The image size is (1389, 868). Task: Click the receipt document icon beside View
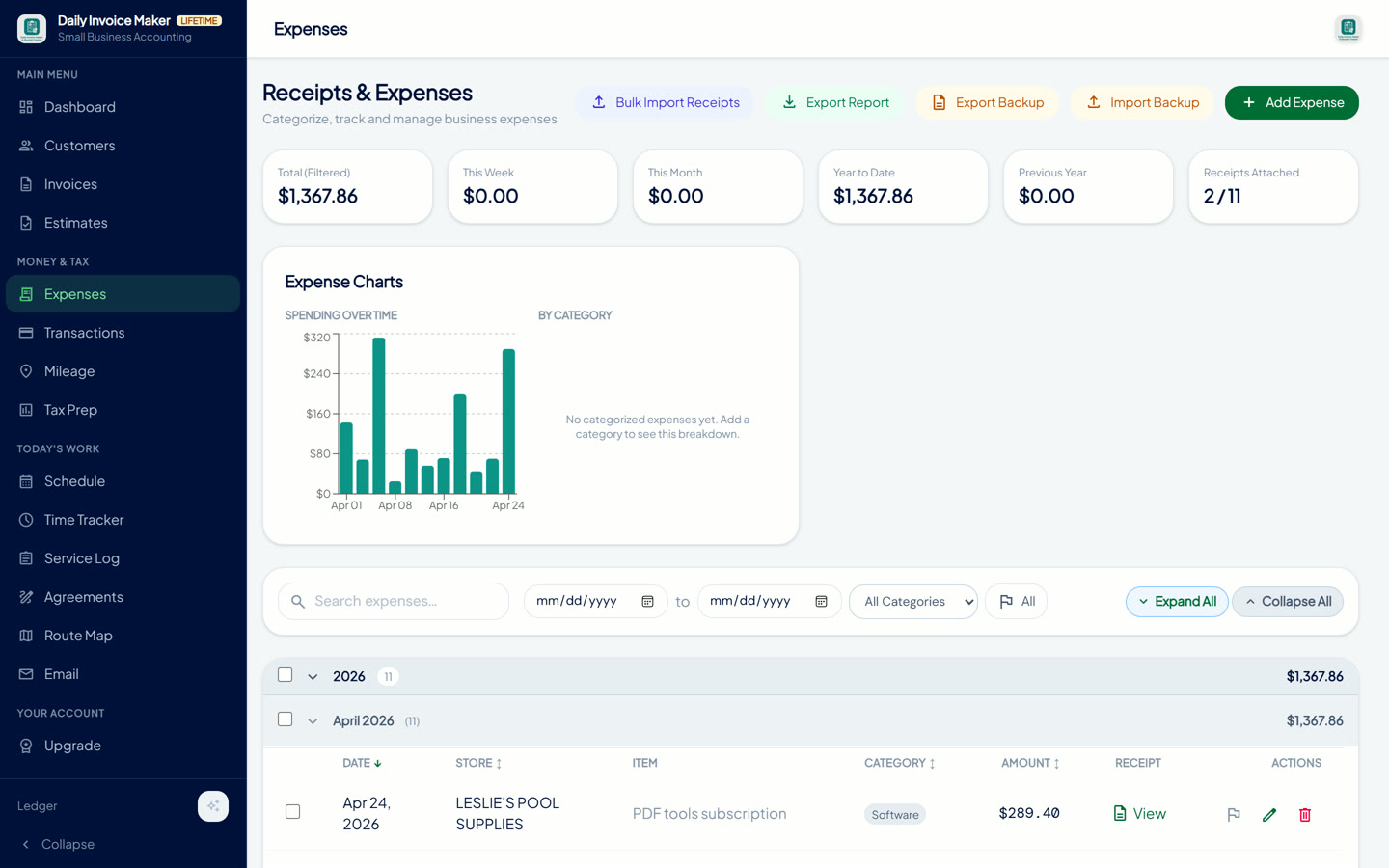(1120, 813)
